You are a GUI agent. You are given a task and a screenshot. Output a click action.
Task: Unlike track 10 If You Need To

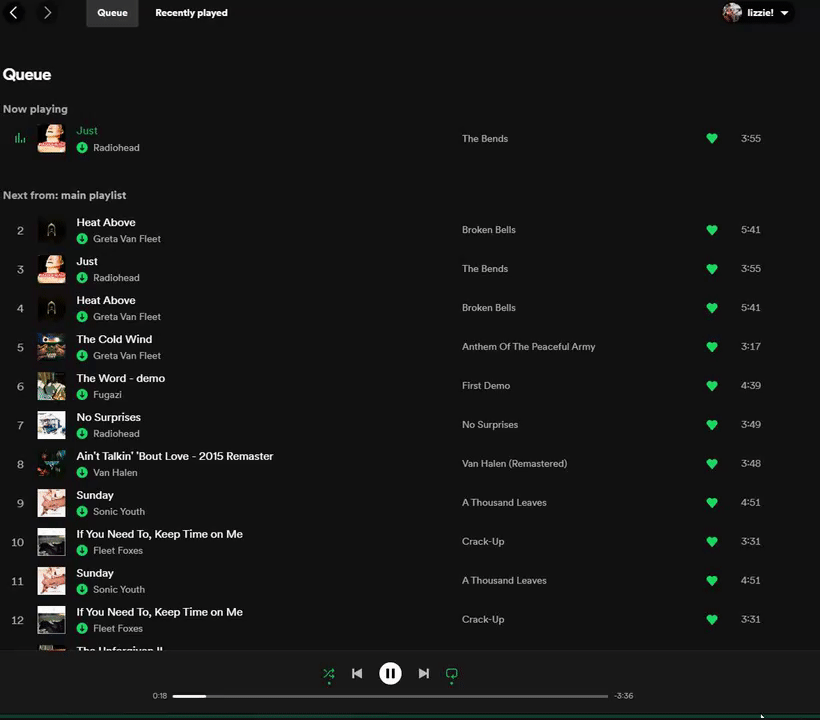tap(712, 542)
